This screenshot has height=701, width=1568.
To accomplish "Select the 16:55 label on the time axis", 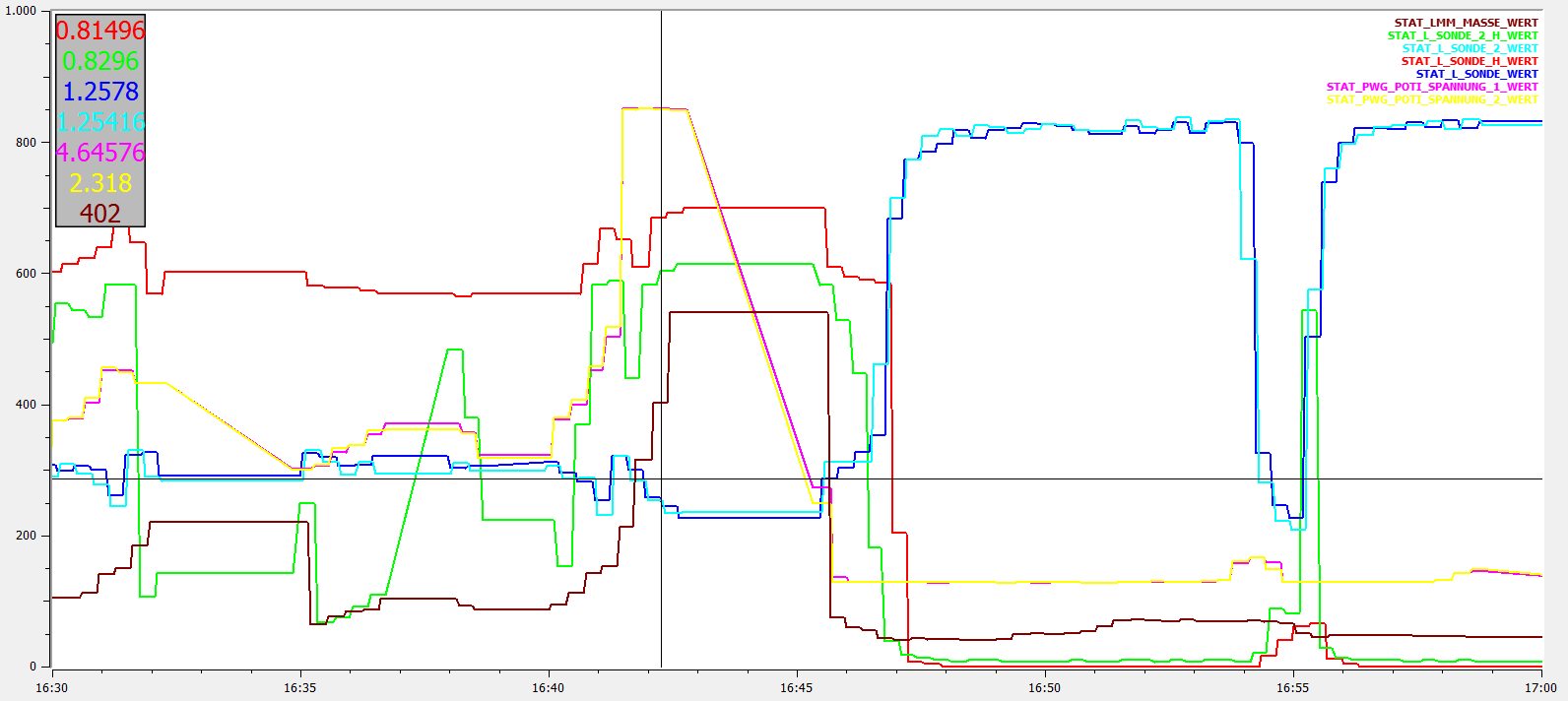I will coord(1292,687).
